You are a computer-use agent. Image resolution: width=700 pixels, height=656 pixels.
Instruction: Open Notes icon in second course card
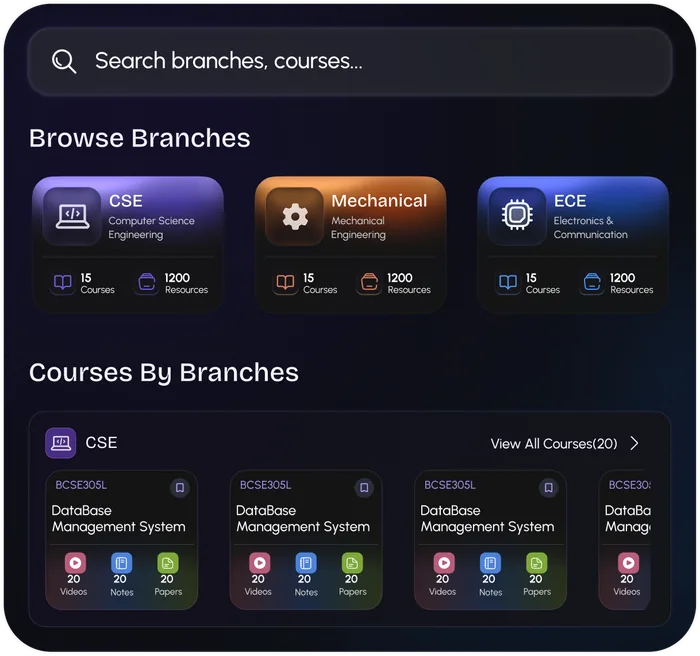(306, 563)
